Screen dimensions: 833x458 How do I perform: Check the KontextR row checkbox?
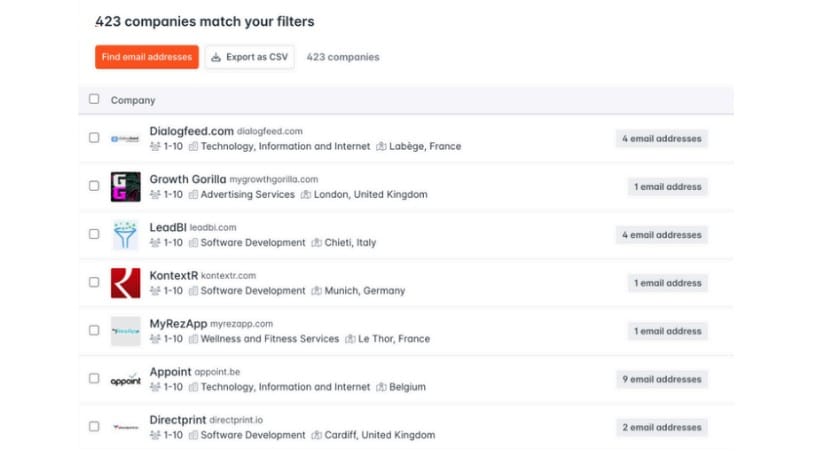coord(94,282)
